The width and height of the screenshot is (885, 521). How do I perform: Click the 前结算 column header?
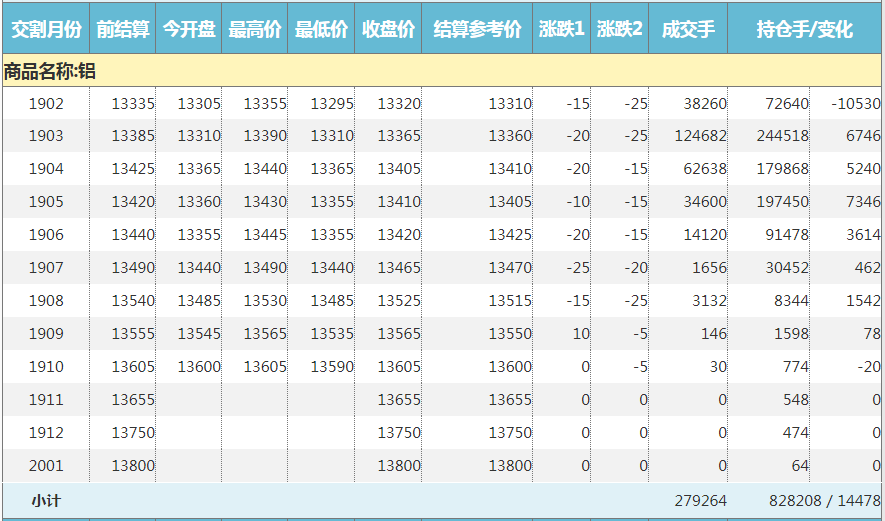(x=123, y=29)
